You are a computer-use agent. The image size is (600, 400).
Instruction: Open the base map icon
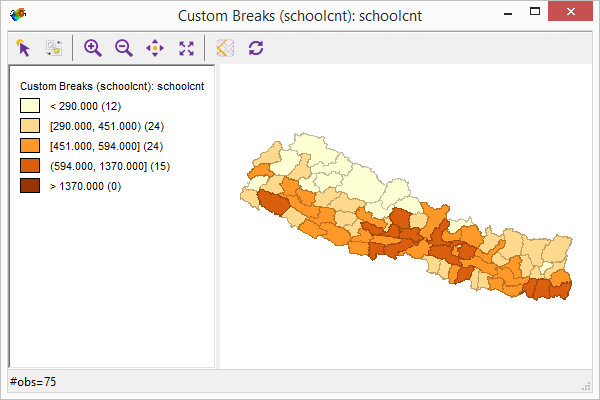pyautogui.click(x=225, y=48)
